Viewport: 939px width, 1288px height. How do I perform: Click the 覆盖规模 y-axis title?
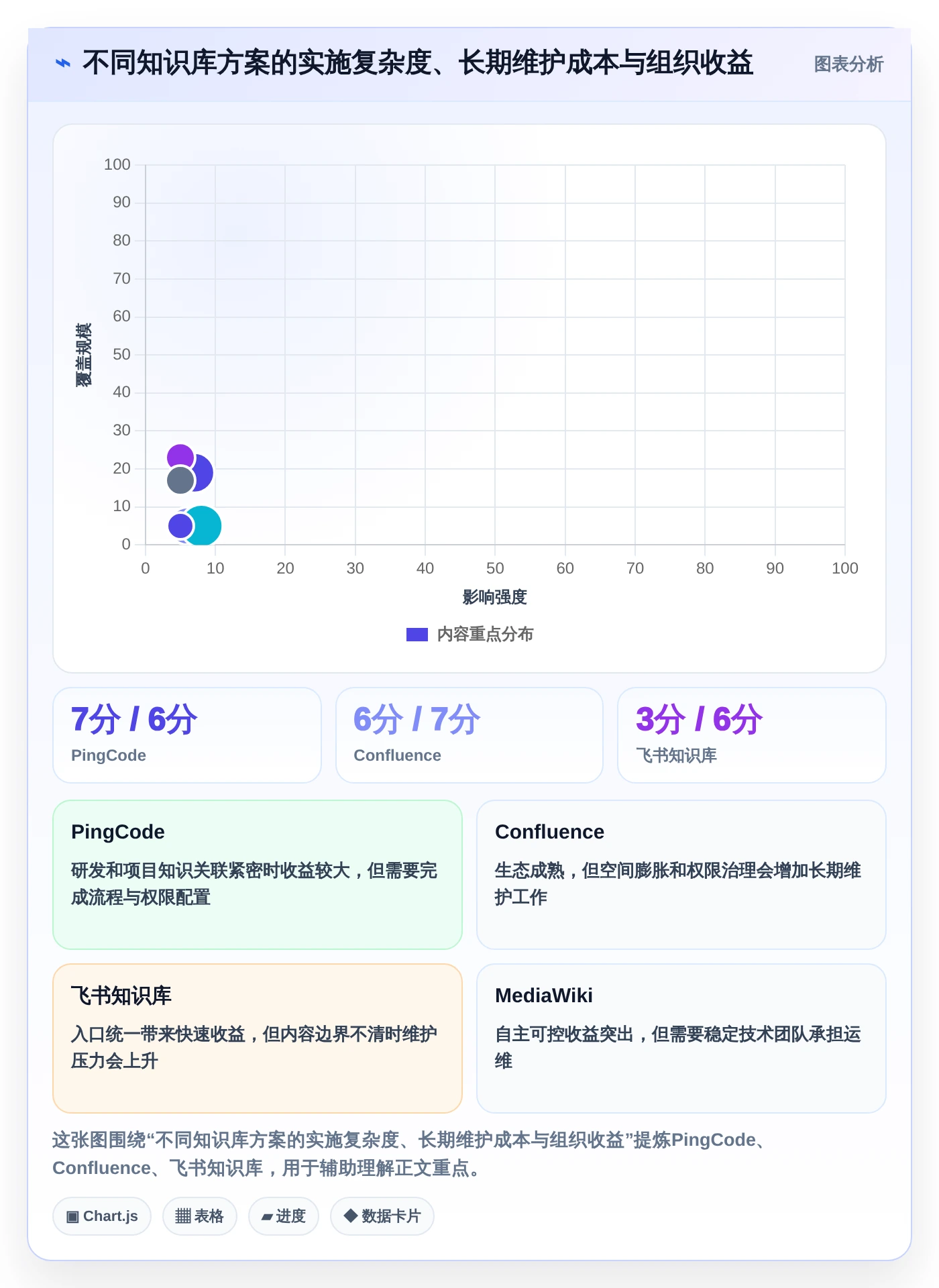pyautogui.click(x=83, y=355)
